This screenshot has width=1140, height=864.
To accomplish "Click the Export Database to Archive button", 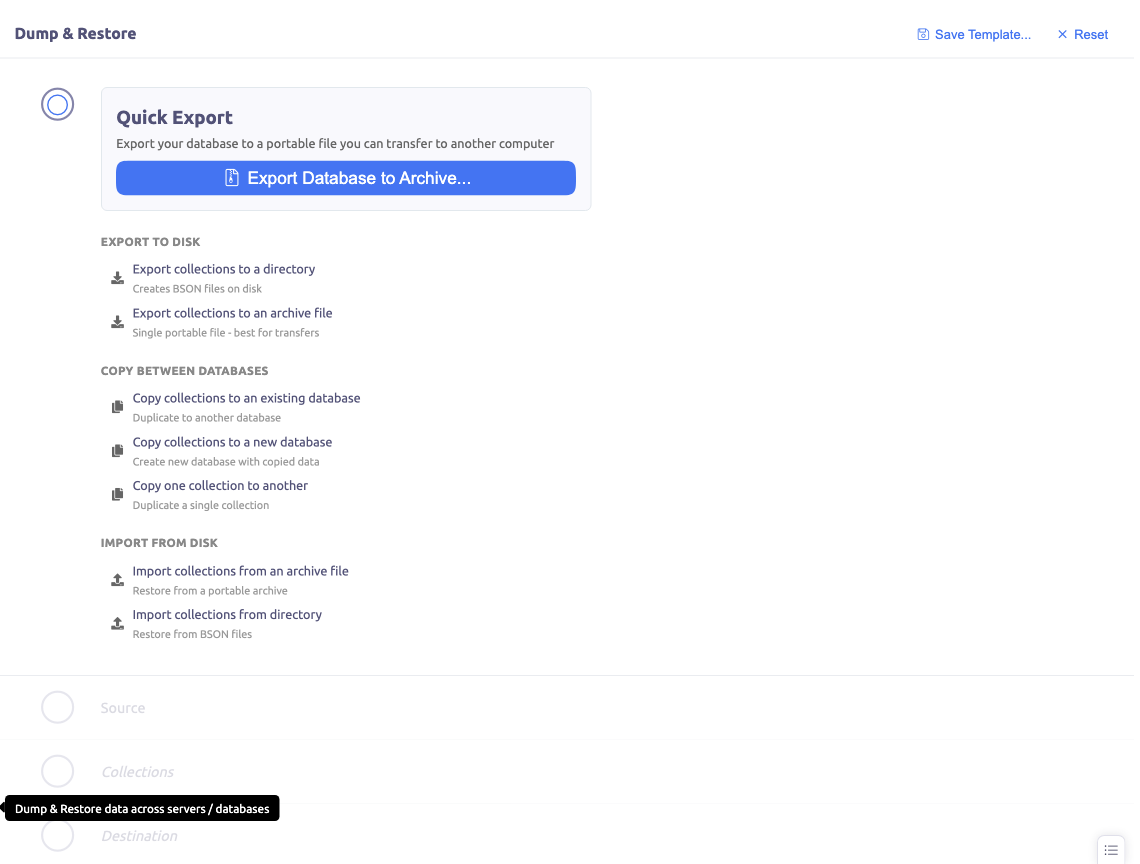I will pyautogui.click(x=346, y=178).
